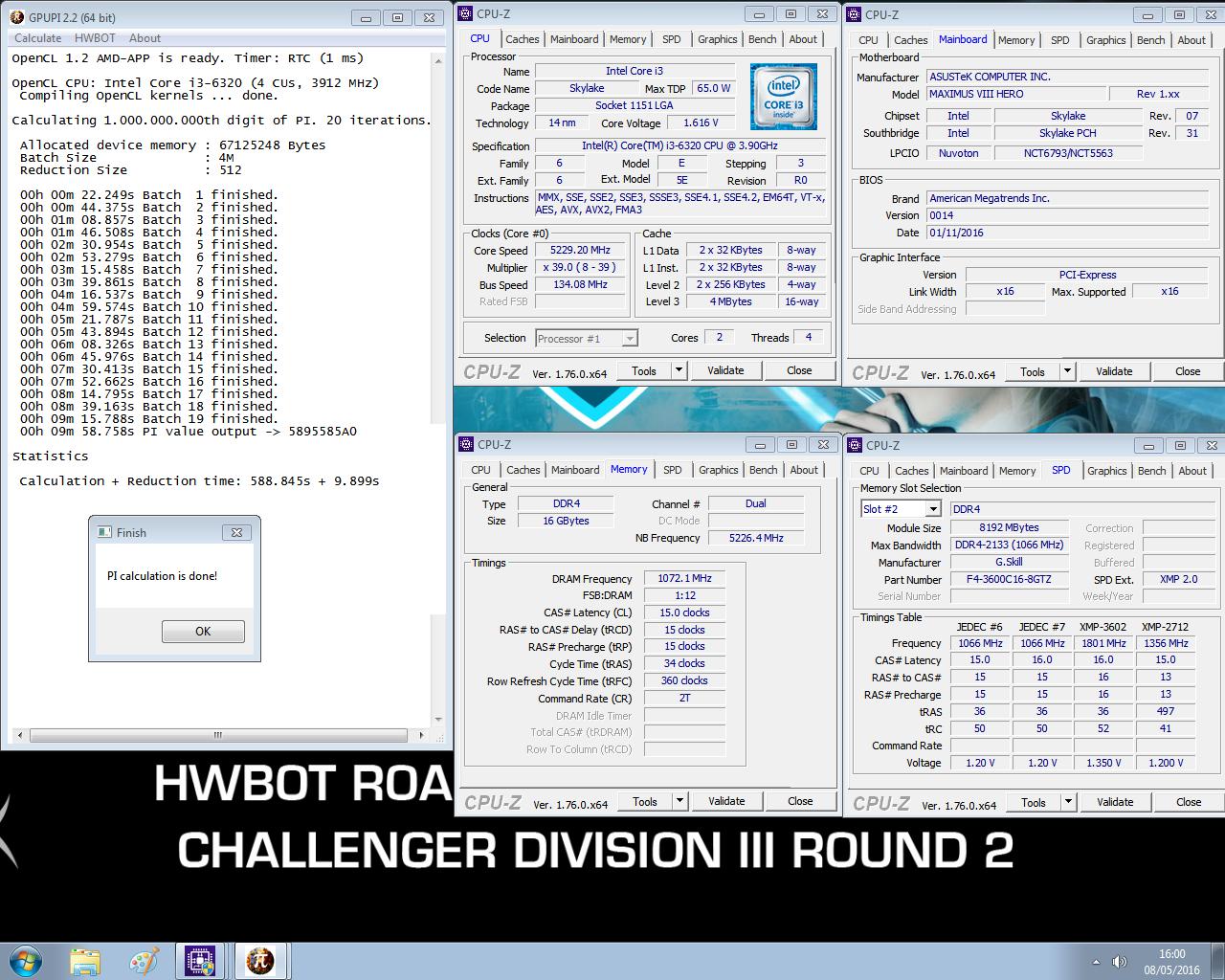Open the volume tray icon
Screen dimensions: 1225x980
1118,962
